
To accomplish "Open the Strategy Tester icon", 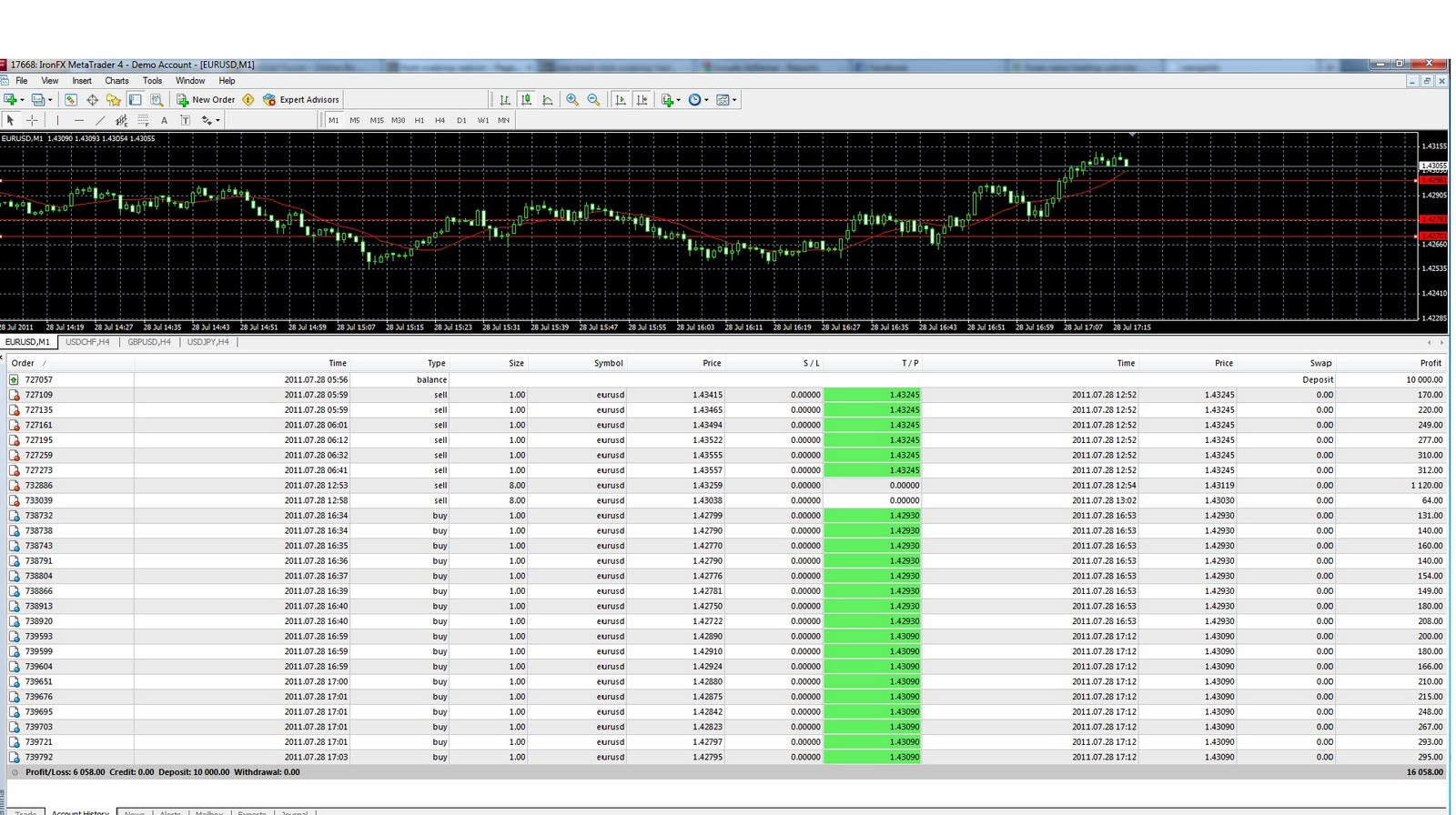I will [x=157, y=100].
